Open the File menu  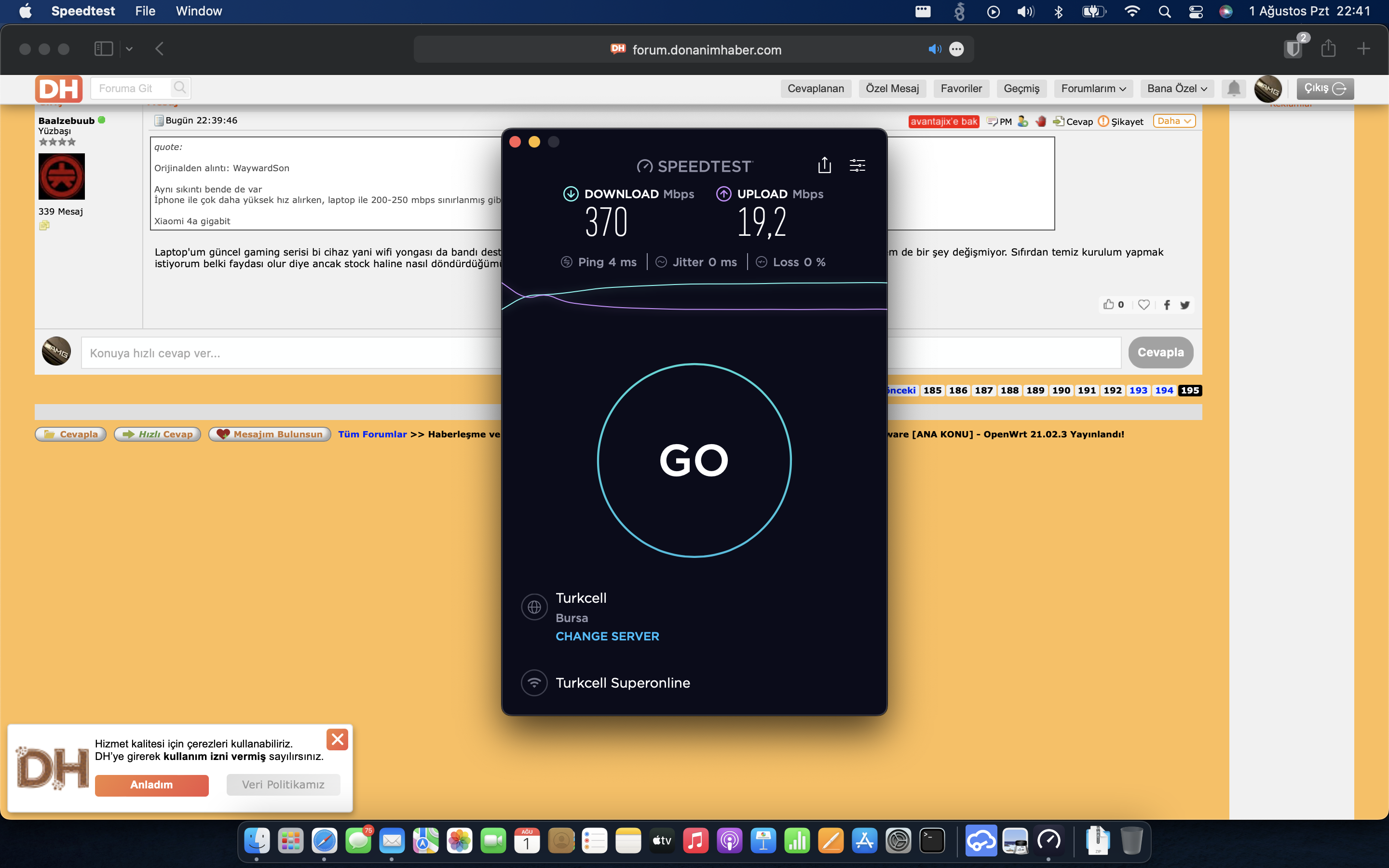tap(145, 11)
